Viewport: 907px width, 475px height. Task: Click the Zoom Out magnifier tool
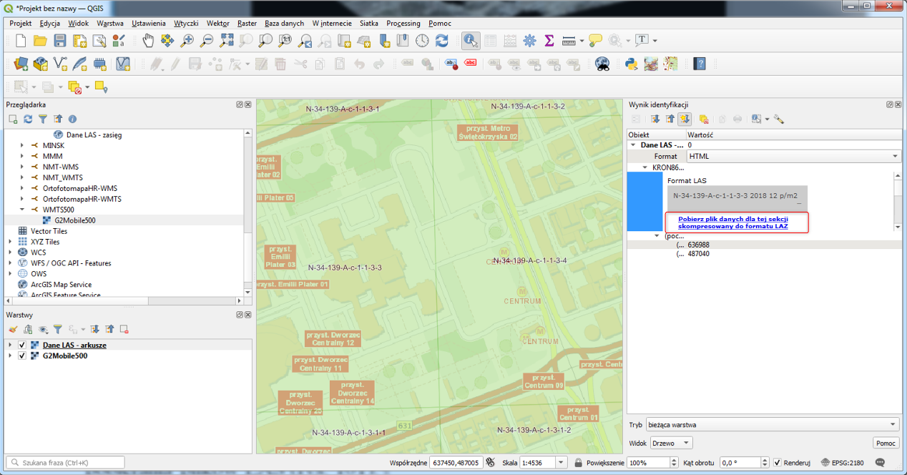tap(206, 40)
